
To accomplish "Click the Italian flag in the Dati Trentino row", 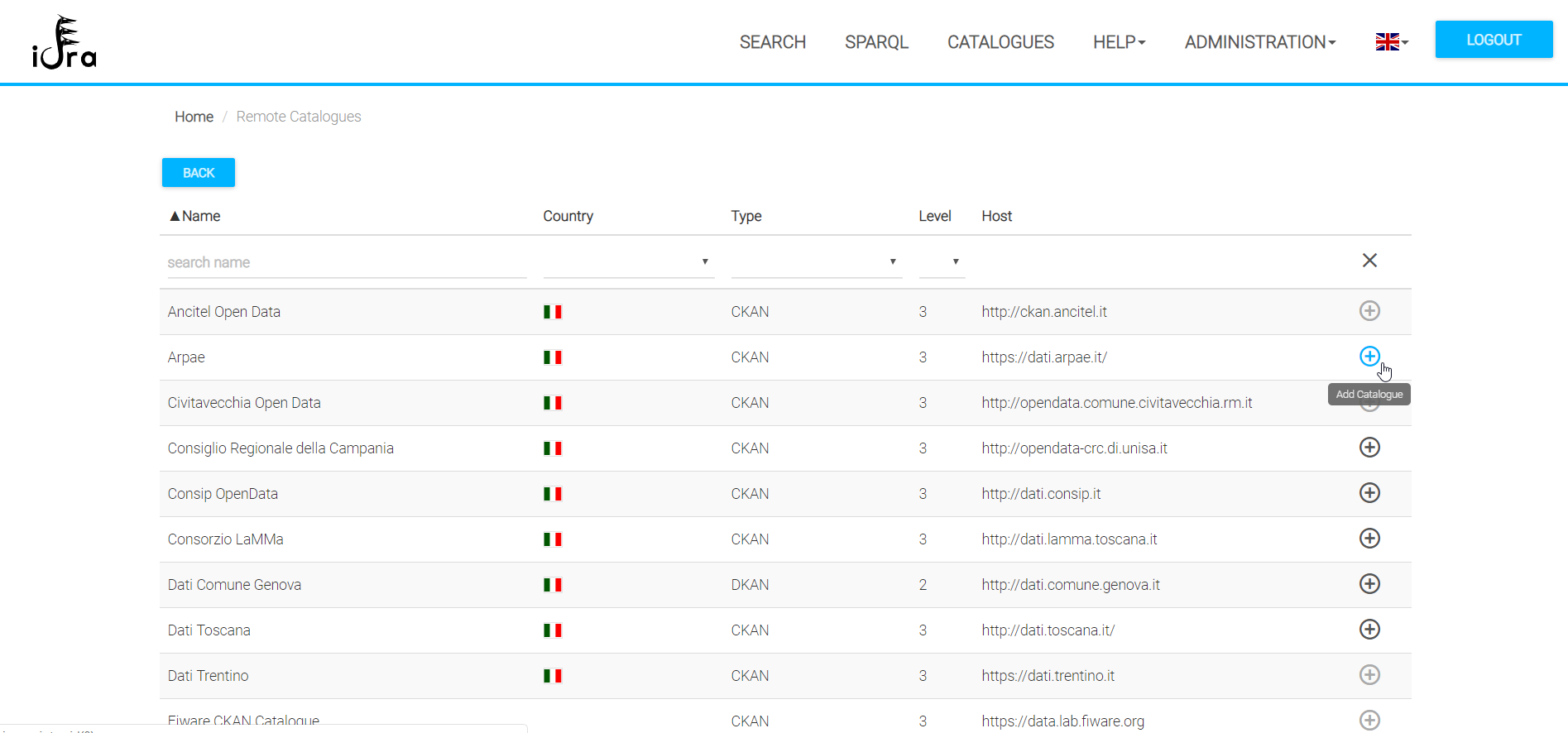I will (x=553, y=676).
